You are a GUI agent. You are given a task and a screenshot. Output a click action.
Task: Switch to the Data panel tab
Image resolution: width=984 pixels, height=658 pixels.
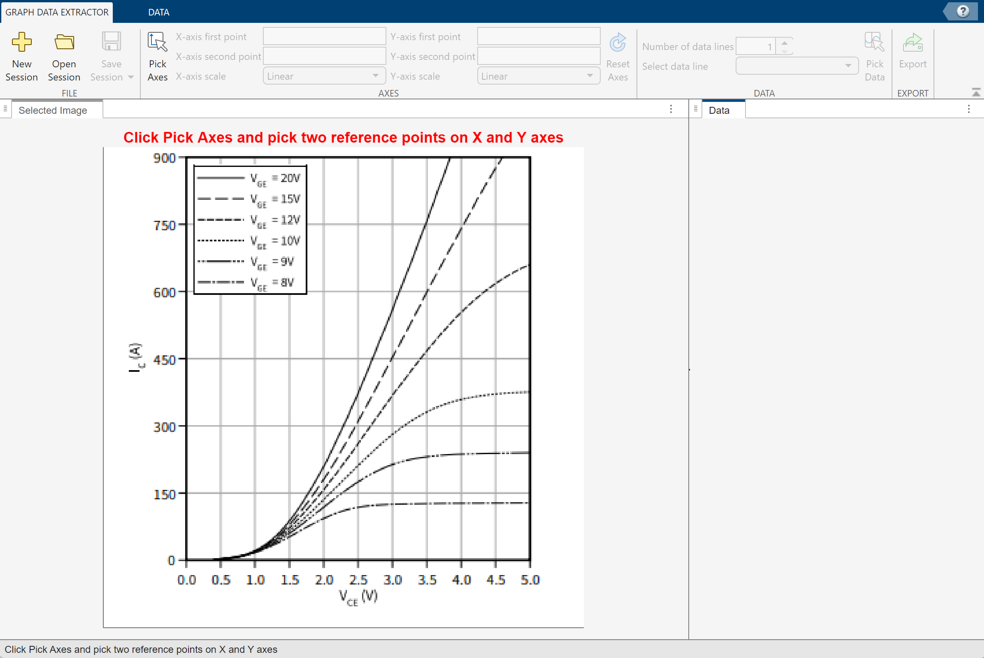point(721,110)
